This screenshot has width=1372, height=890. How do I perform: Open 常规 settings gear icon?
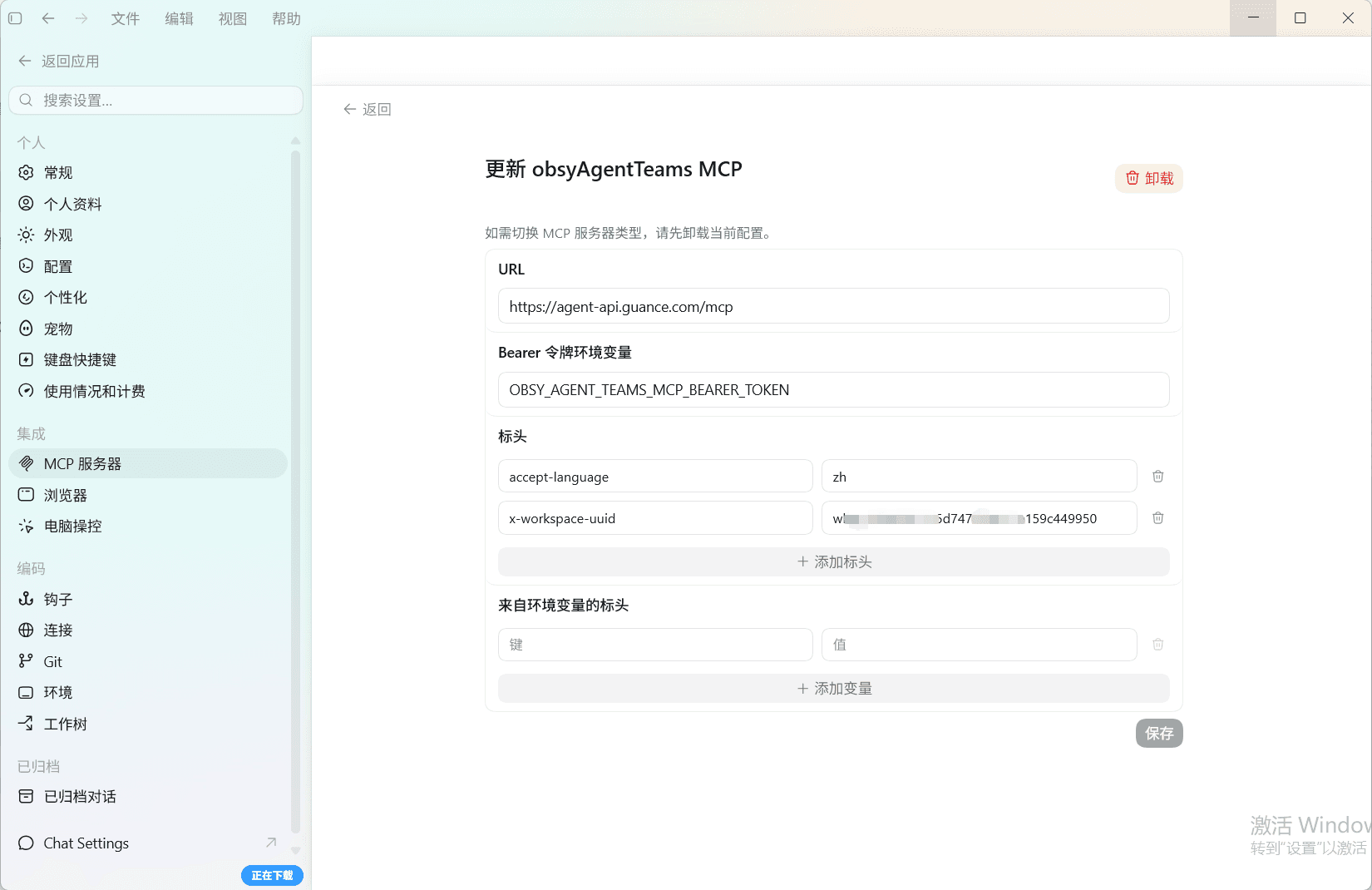pyautogui.click(x=26, y=172)
